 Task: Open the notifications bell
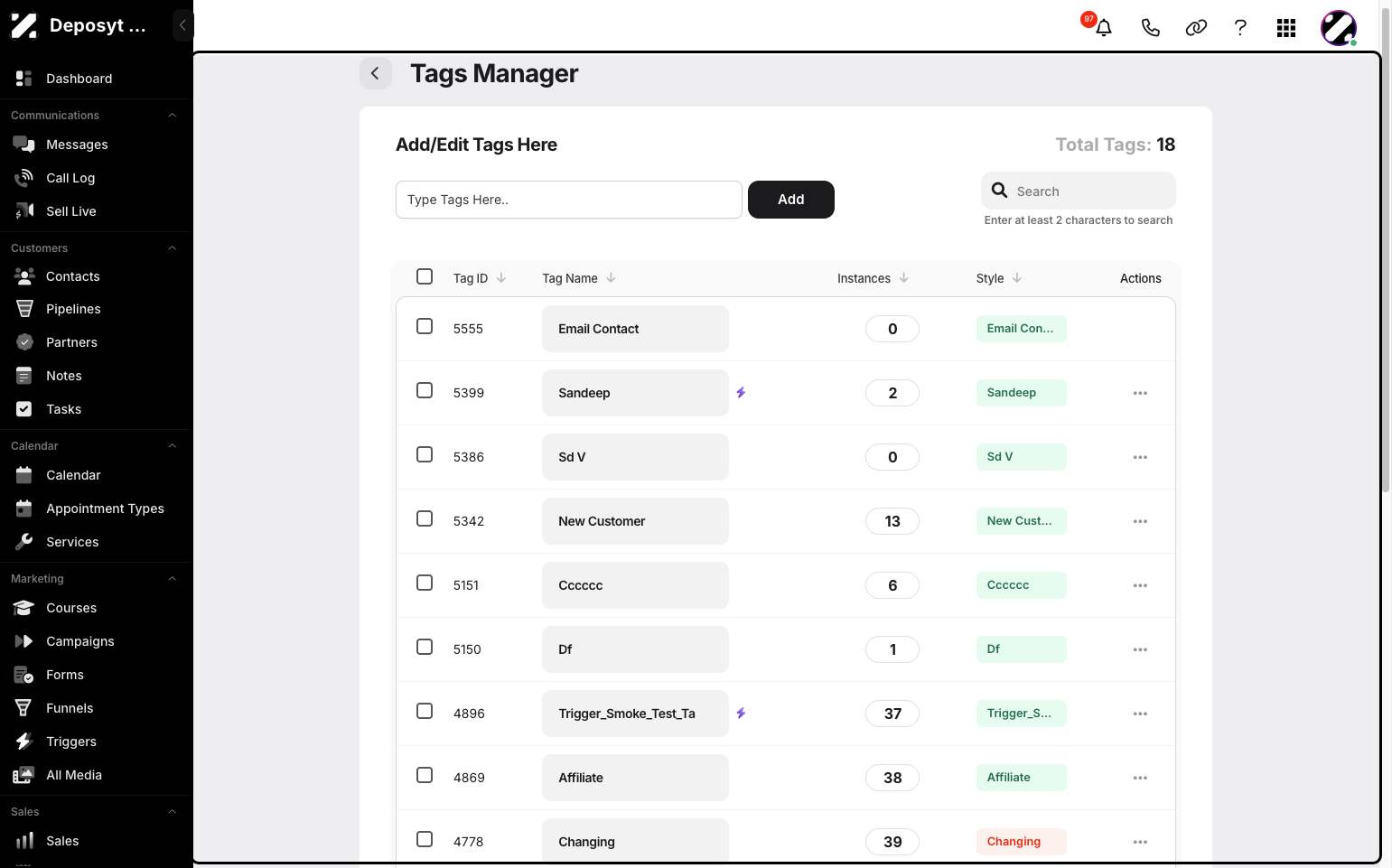(1103, 27)
